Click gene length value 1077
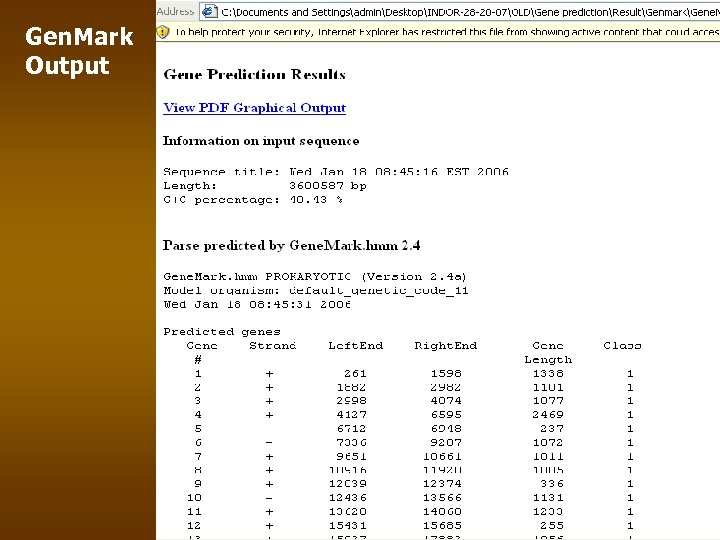 pos(548,401)
